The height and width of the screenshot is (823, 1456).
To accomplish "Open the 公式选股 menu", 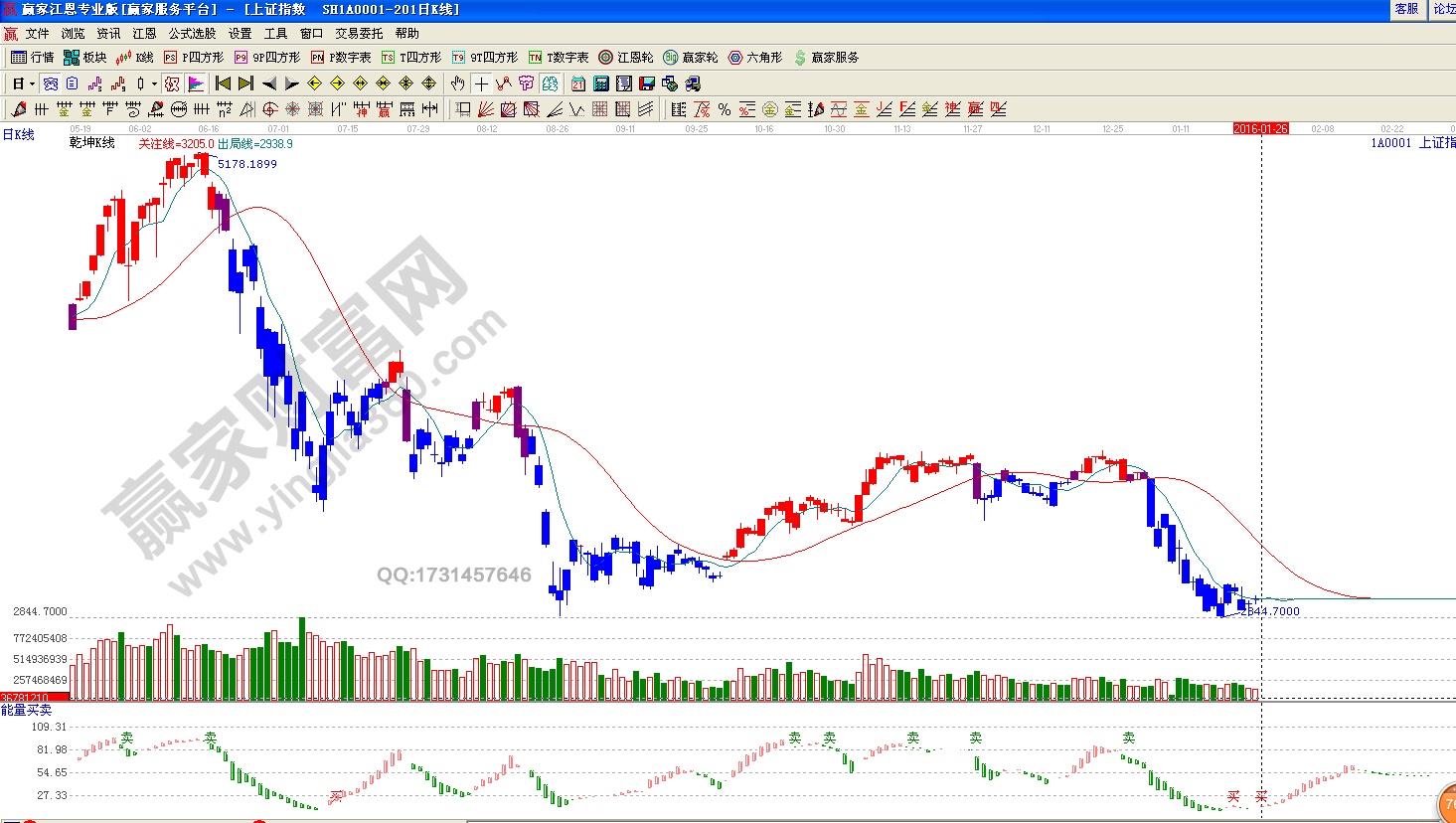I will (192, 33).
